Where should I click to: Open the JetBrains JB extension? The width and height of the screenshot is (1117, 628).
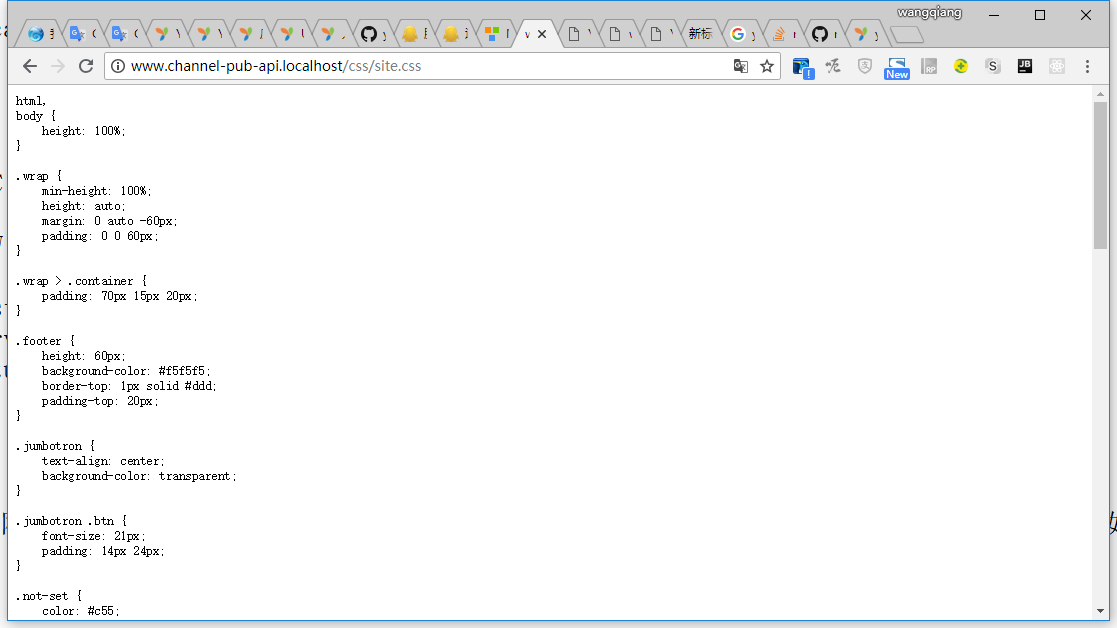pos(1025,66)
